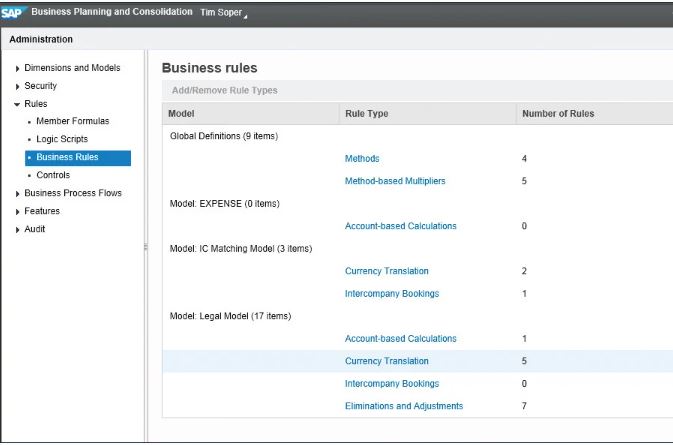Image resolution: width=673 pixels, height=445 pixels.
Task: Open Account-based Calculations for EXPENSE model
Action: click(x=400, y=226)
